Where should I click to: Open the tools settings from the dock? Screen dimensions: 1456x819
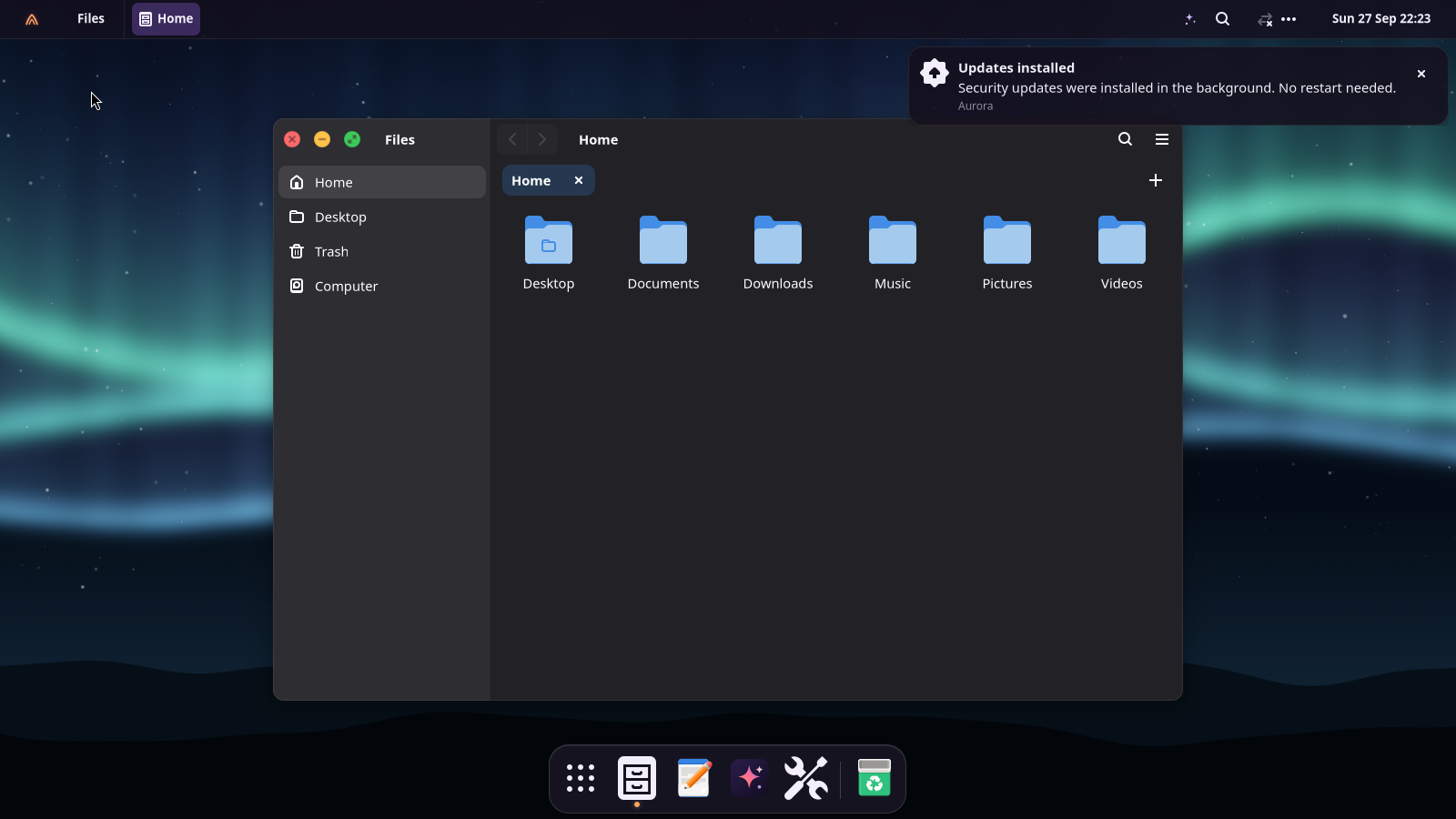tap(806, 778)
